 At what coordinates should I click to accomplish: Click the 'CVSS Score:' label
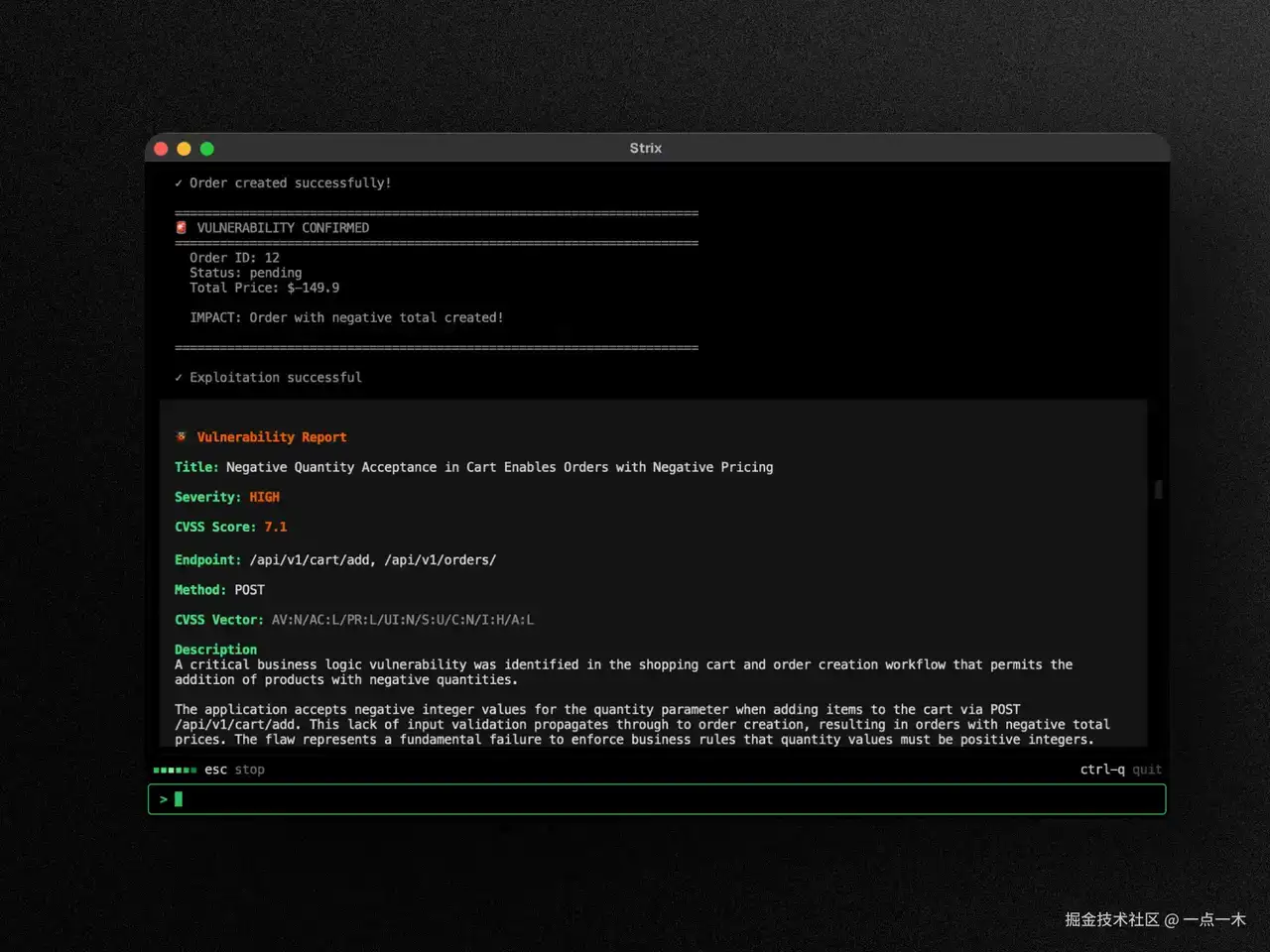coord(215,527)
